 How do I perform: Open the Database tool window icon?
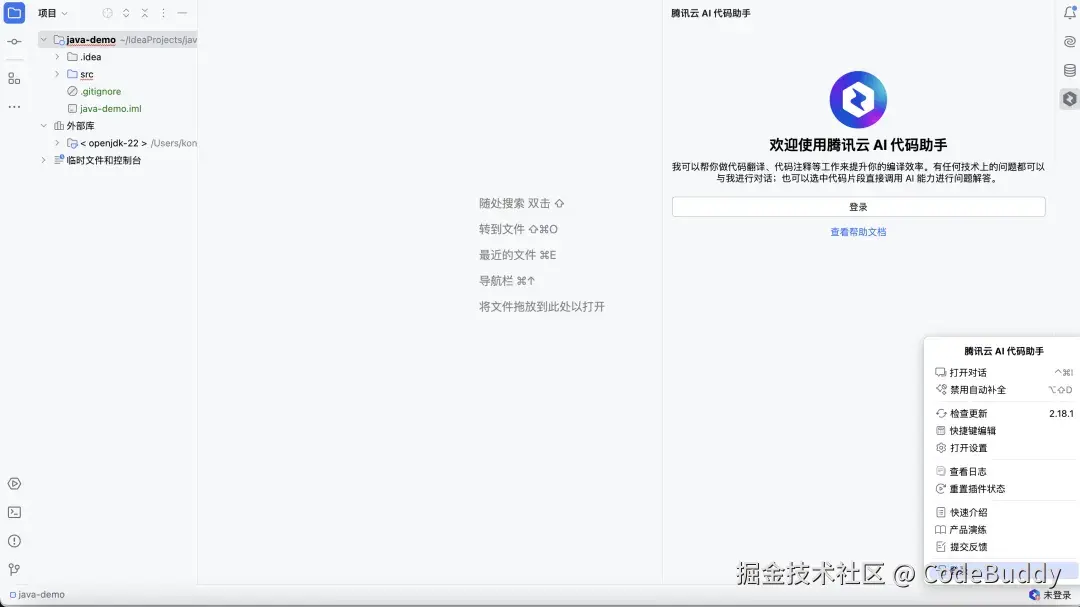pos(1069,70)
